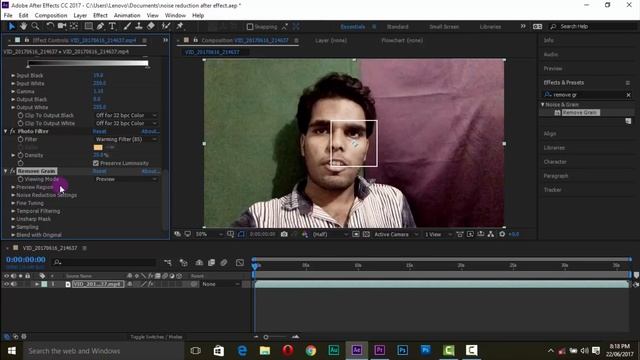
Task: Open Photoshop from the taskbar
Action: [402, 350]
